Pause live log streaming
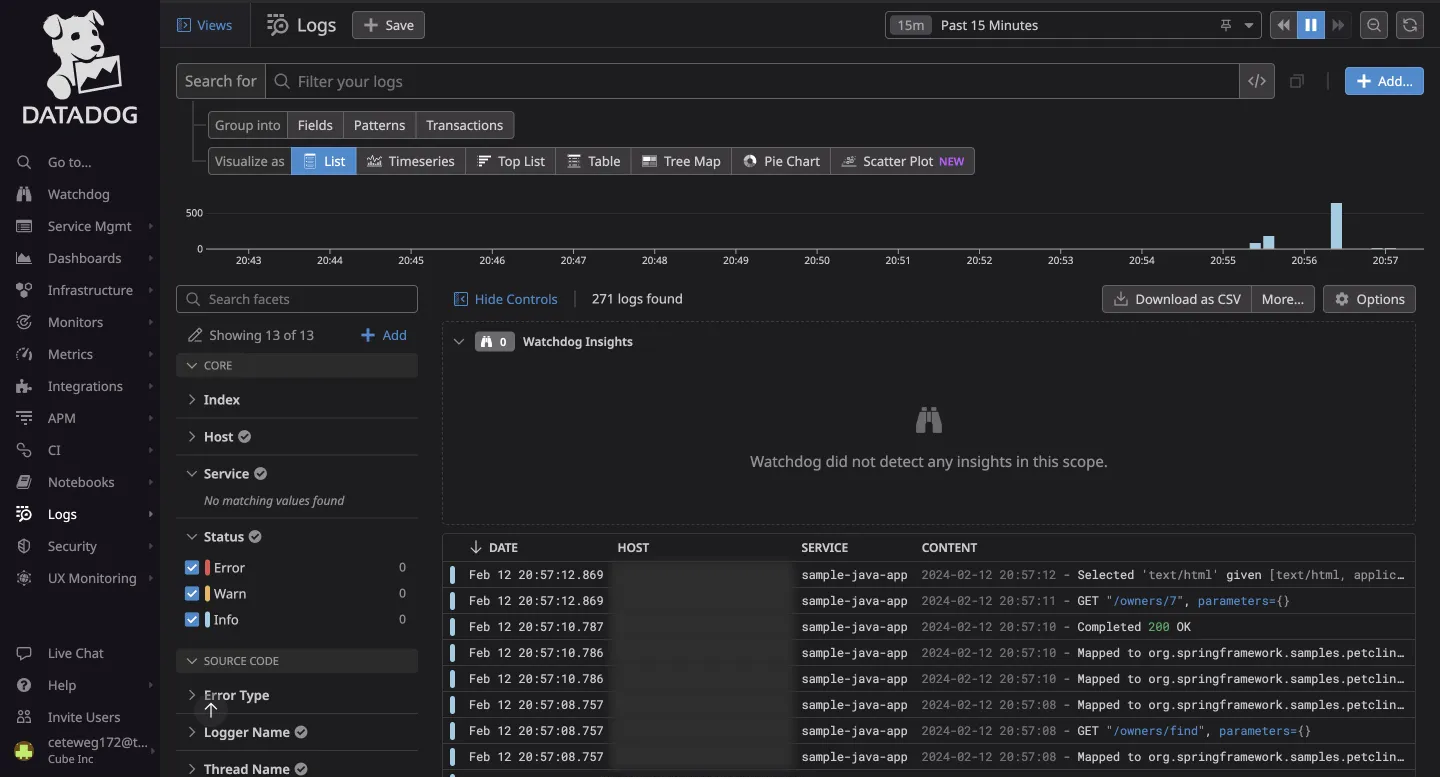The height and width of the screenshot is (780, 1440). click(1311, 25)
